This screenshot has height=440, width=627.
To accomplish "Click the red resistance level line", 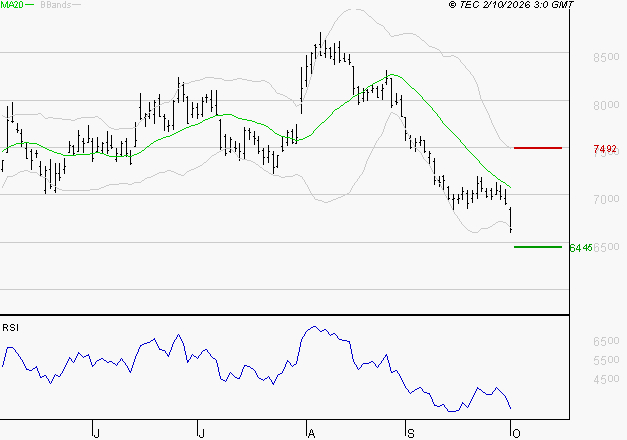I will click(x=538, y=148).
